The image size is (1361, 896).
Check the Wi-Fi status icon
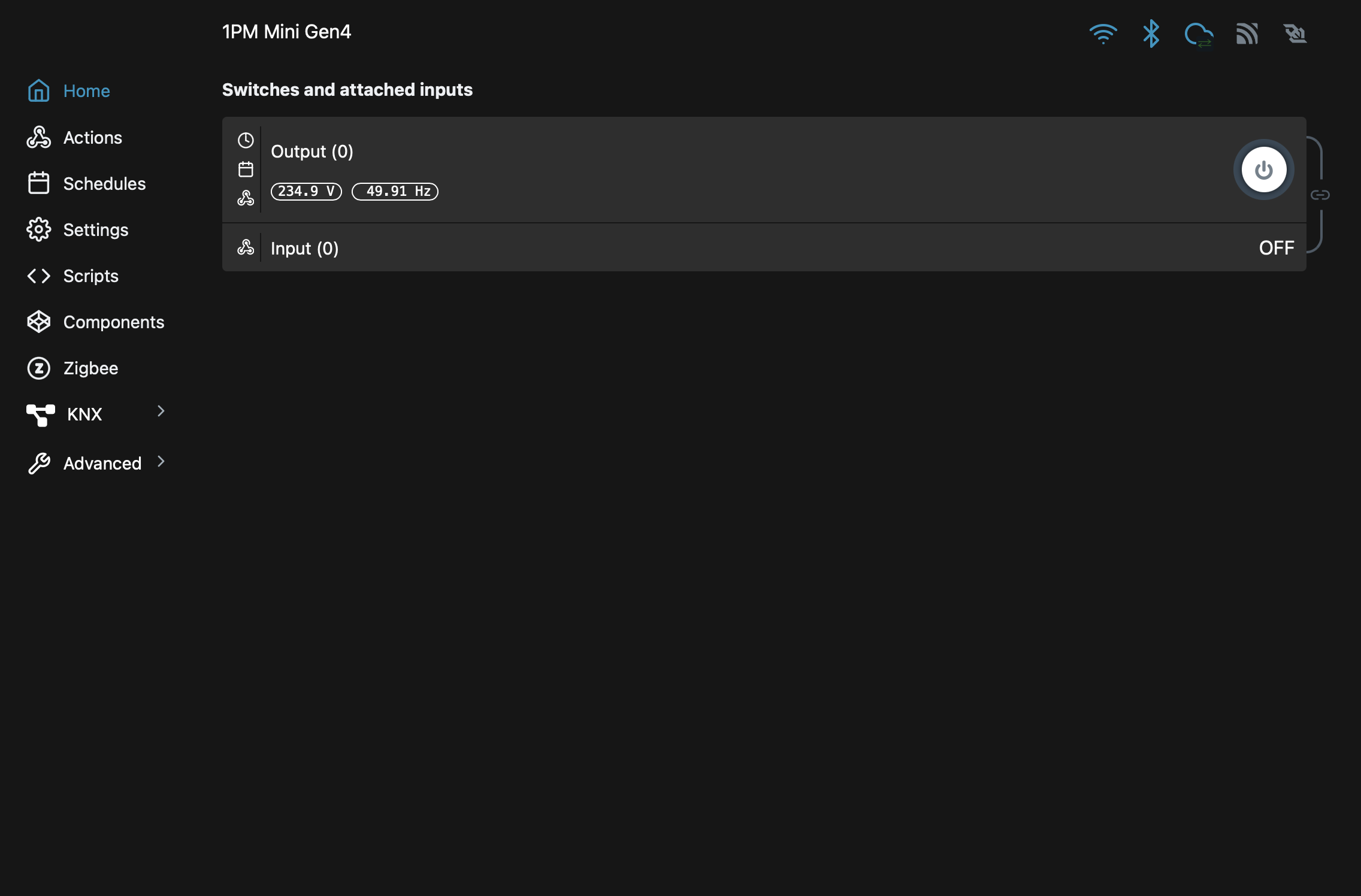pos(1104,34)
